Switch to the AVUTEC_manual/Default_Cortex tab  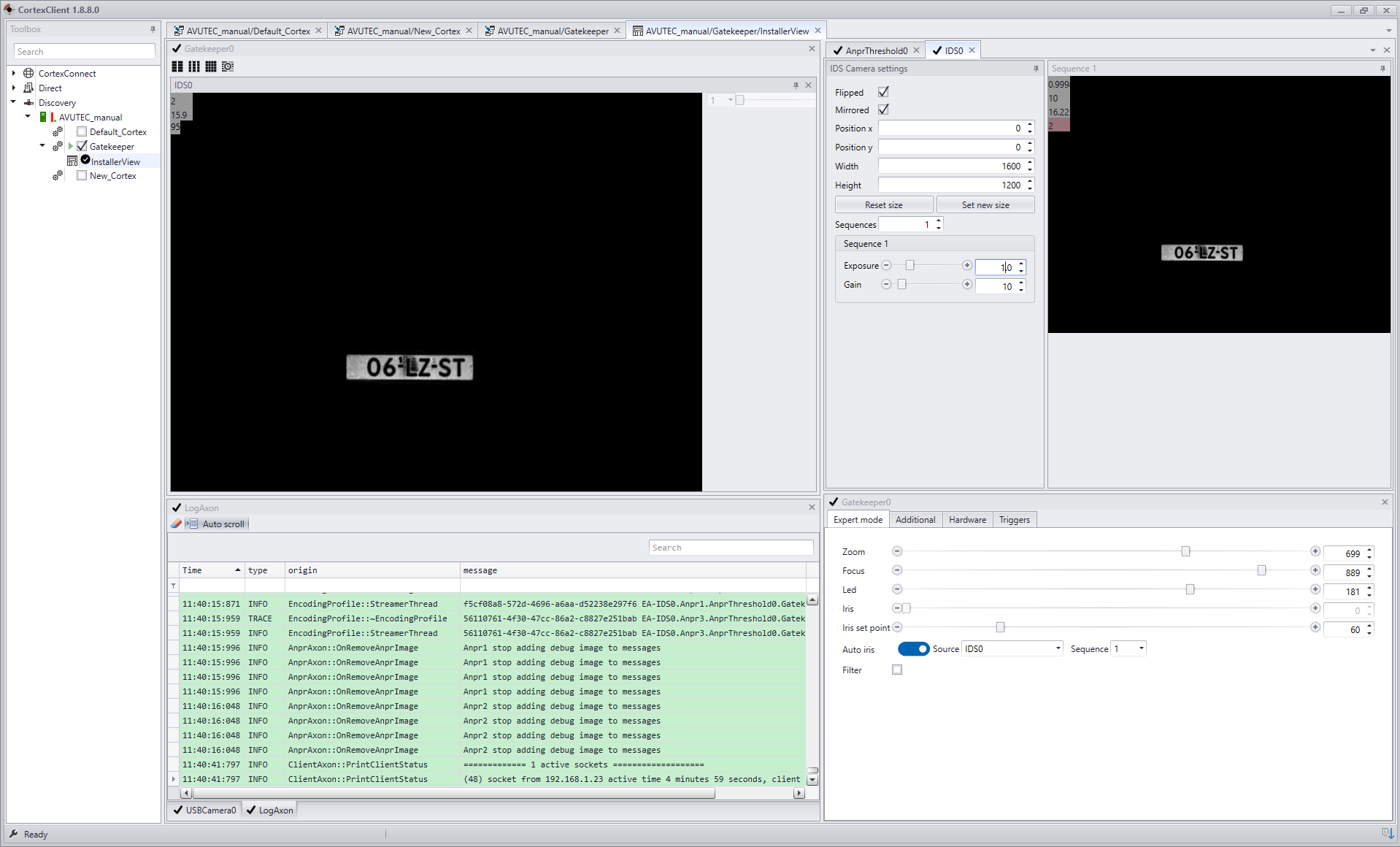tap(248, 31)
